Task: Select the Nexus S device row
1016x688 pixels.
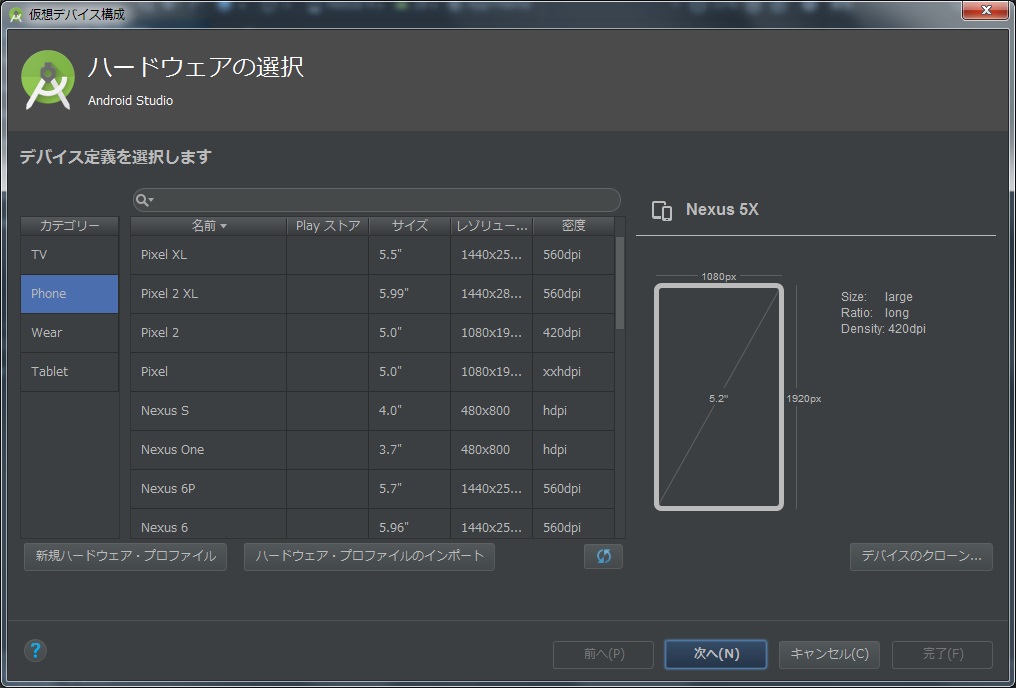Action: pyautogui.click(x=373, y=411)
